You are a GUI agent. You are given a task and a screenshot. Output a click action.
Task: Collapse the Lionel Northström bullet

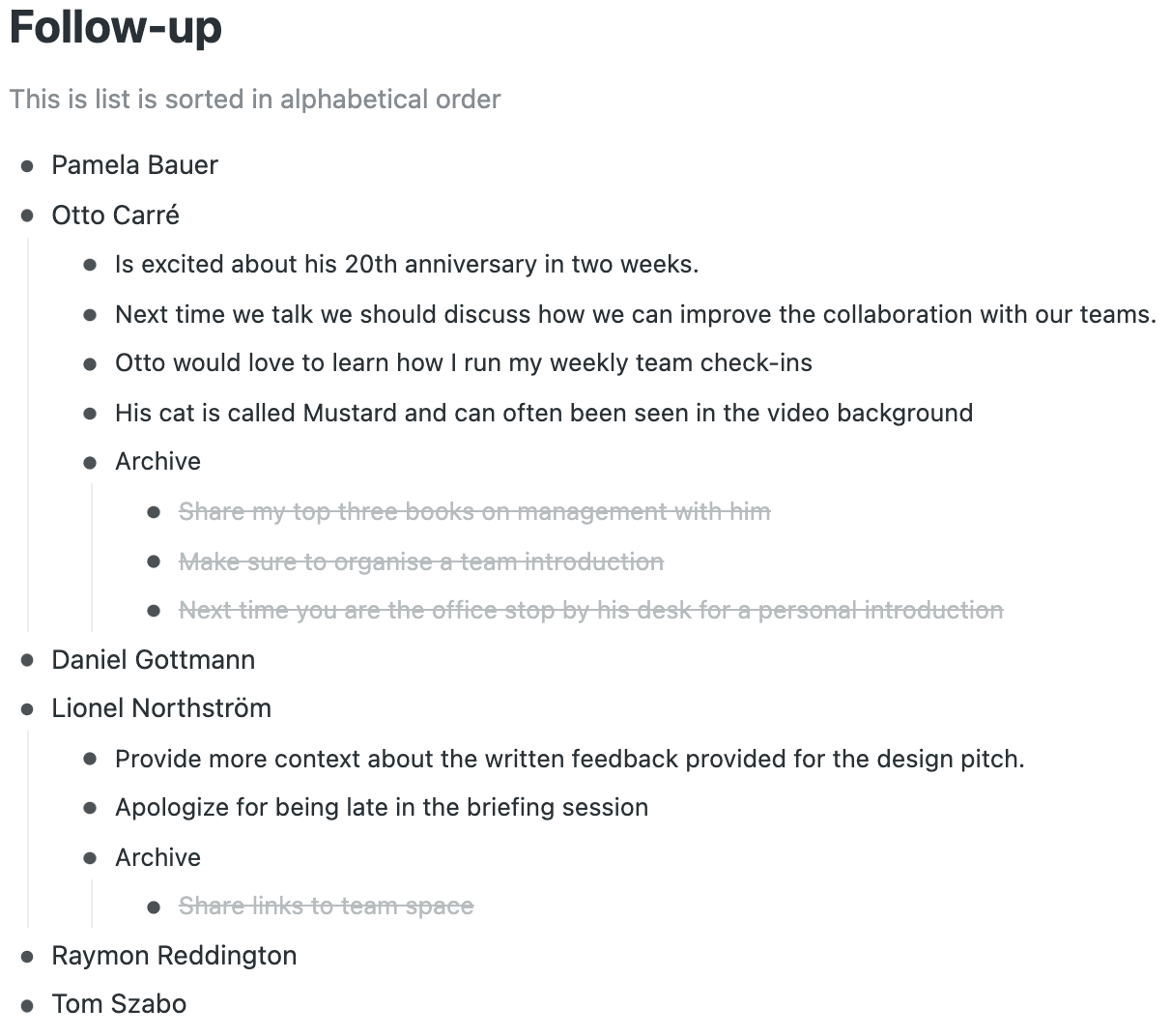(x=28, y=709)
